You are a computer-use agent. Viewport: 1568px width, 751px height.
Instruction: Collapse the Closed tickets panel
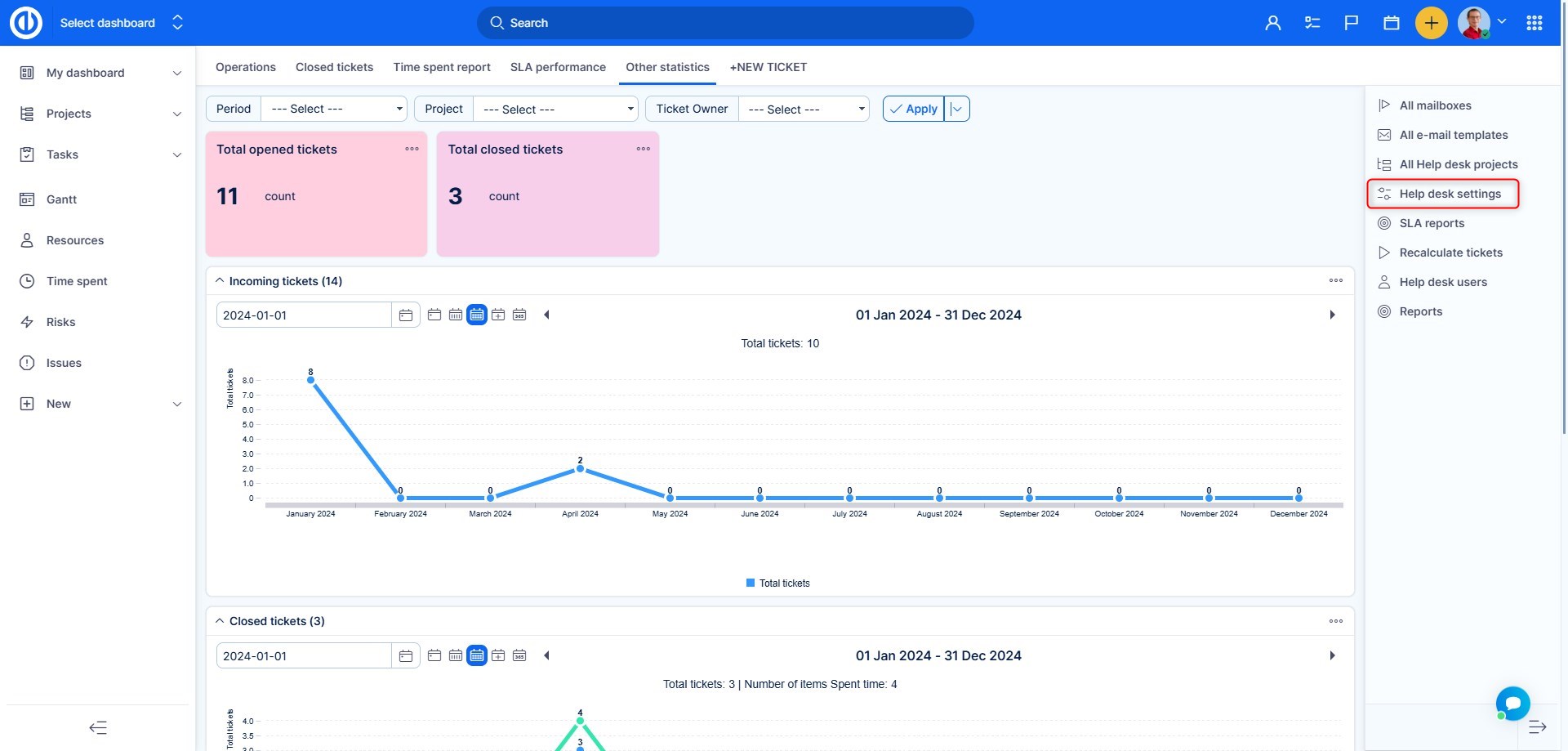tap(220, 621)
